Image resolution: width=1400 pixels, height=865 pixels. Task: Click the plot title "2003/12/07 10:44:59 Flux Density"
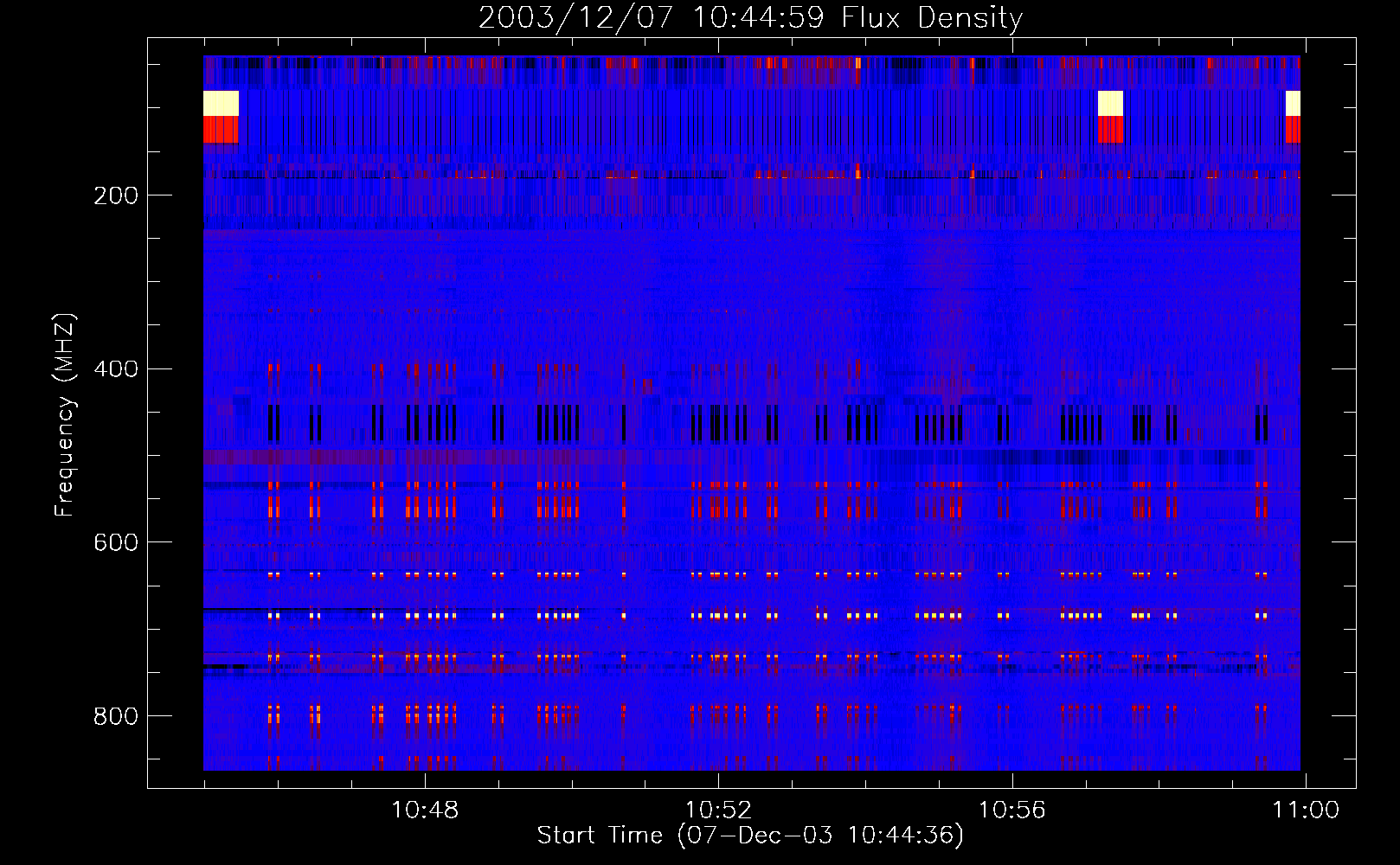click(x=750, y=17)
